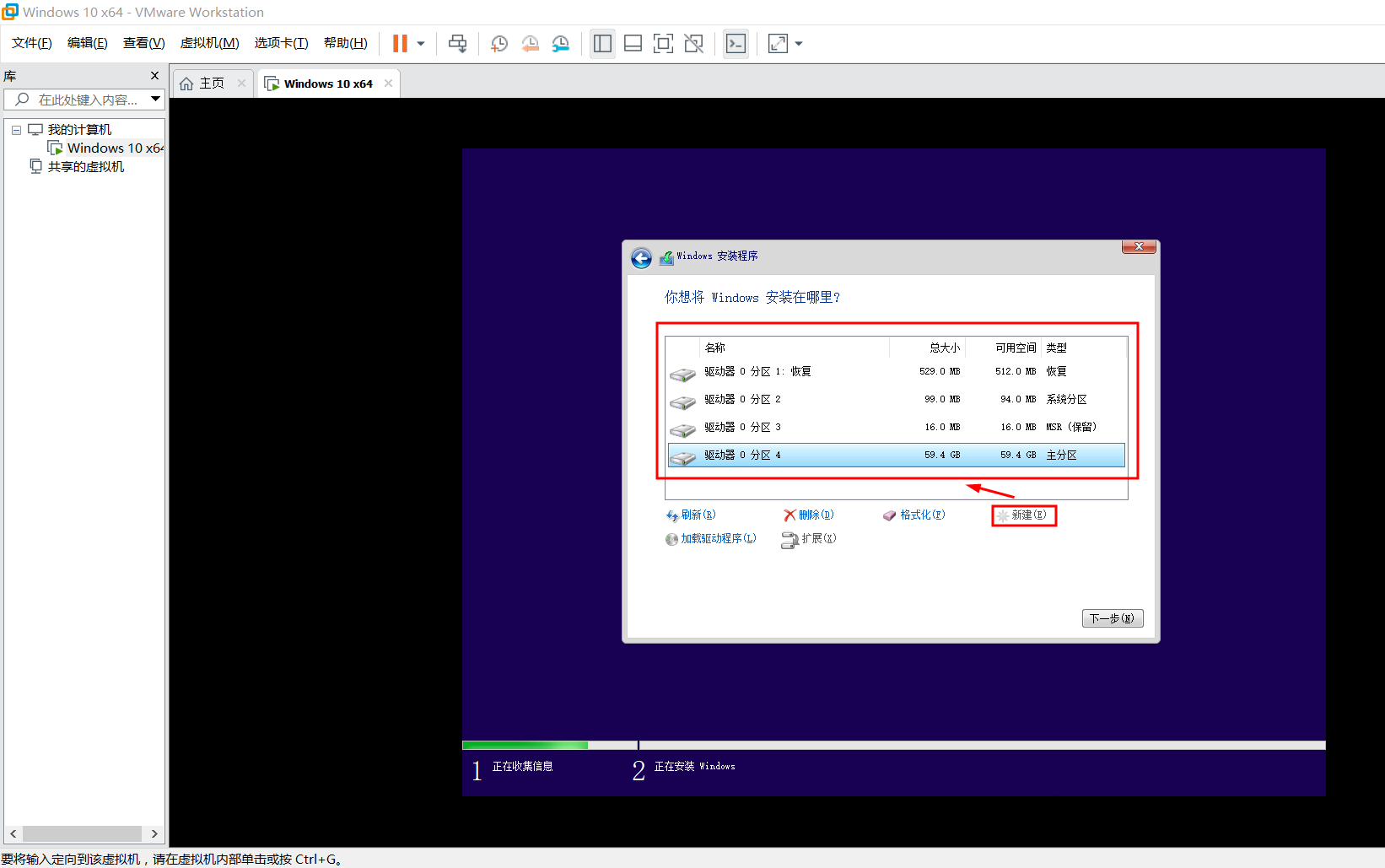
Task: Click the home icon on 主页 tab
Action: 186,84
